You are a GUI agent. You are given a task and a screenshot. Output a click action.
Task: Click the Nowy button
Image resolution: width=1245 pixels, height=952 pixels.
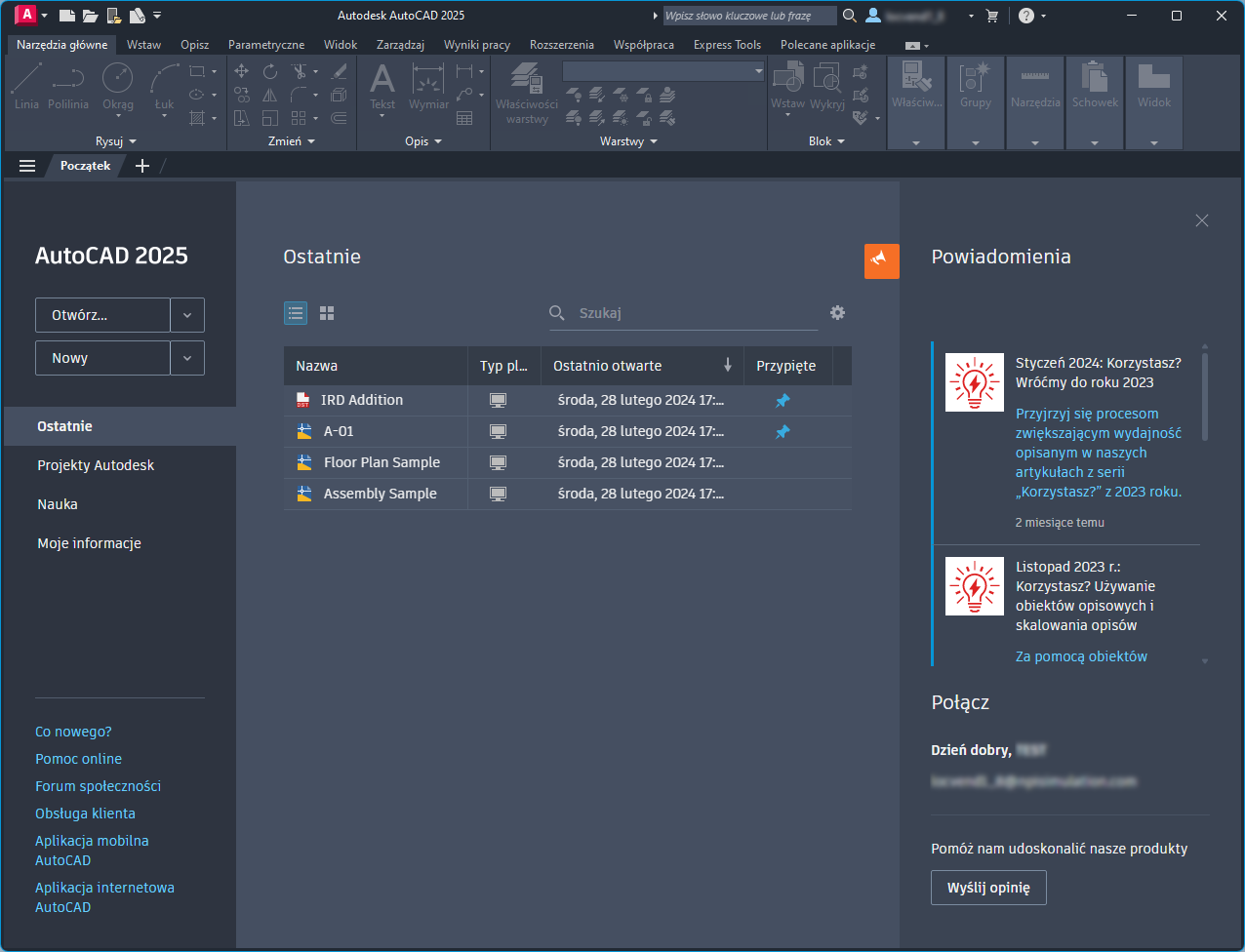102,358
